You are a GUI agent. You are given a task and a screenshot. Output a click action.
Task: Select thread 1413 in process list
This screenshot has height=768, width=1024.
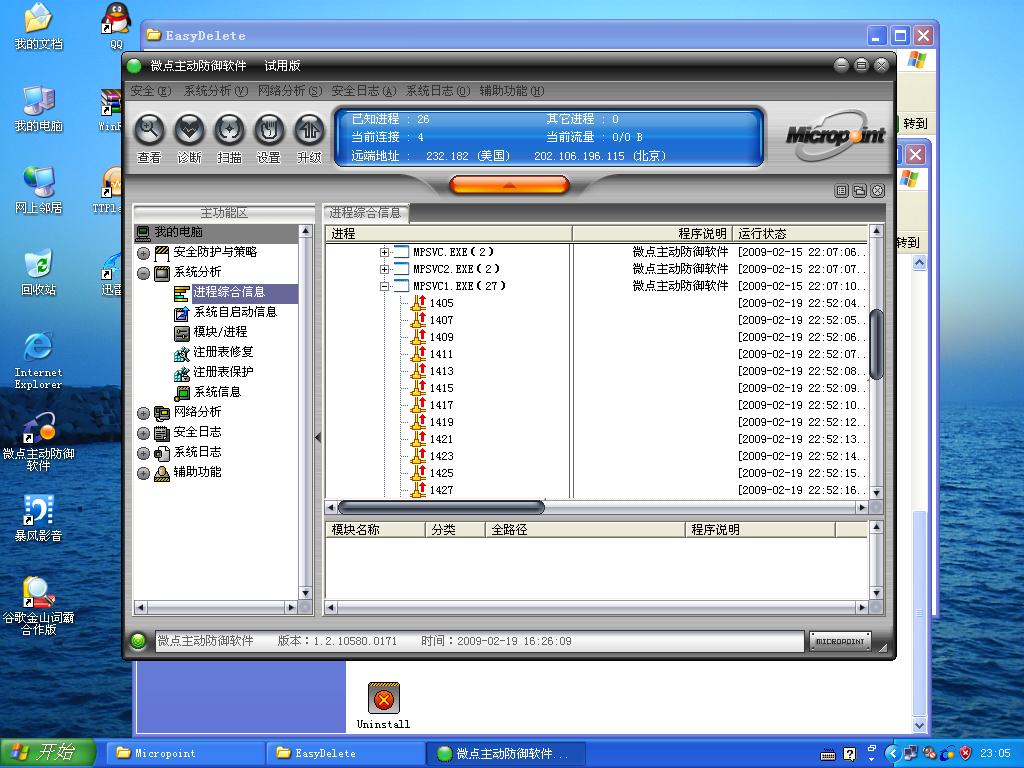click(441, 371)
